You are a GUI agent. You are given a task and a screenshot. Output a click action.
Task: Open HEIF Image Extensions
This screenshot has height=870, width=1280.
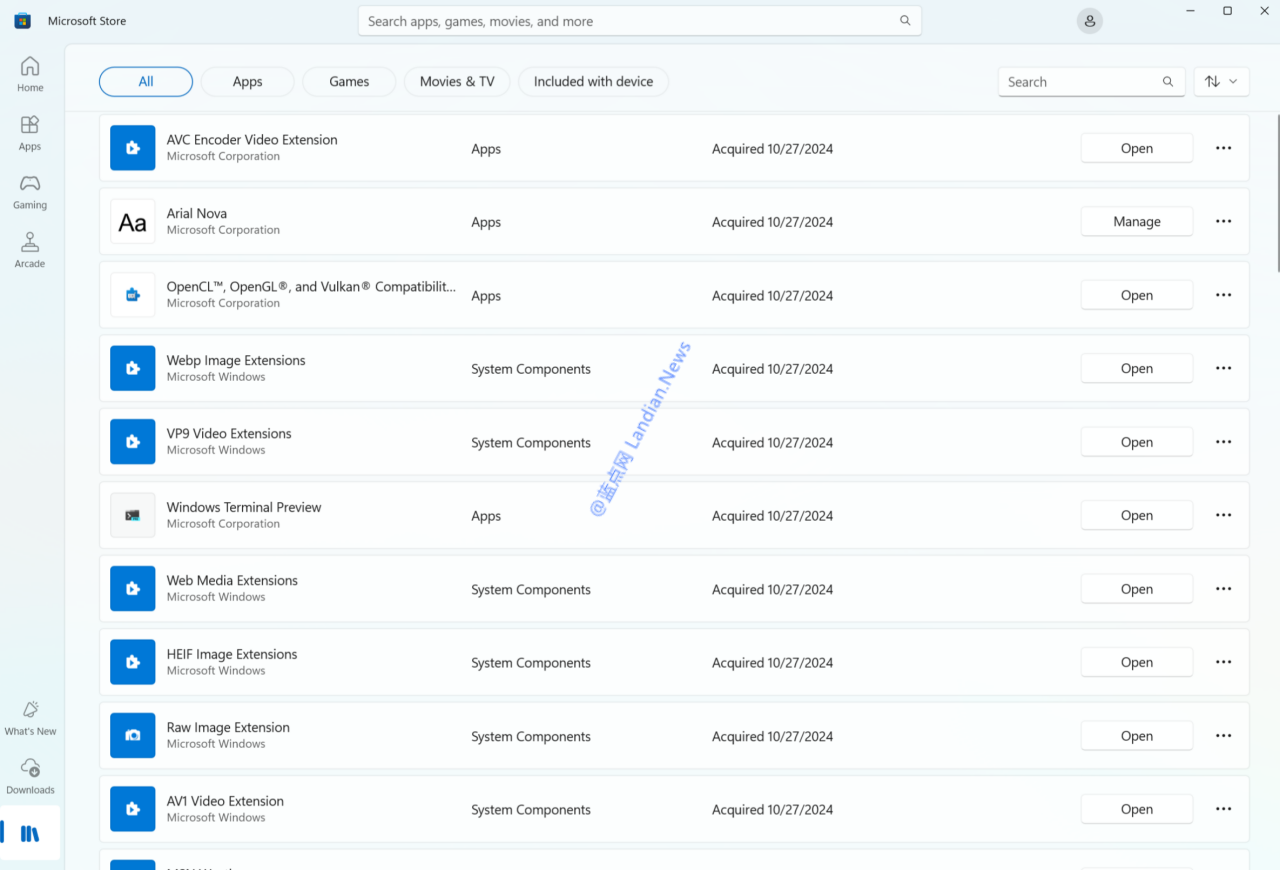click(1136, 662)
